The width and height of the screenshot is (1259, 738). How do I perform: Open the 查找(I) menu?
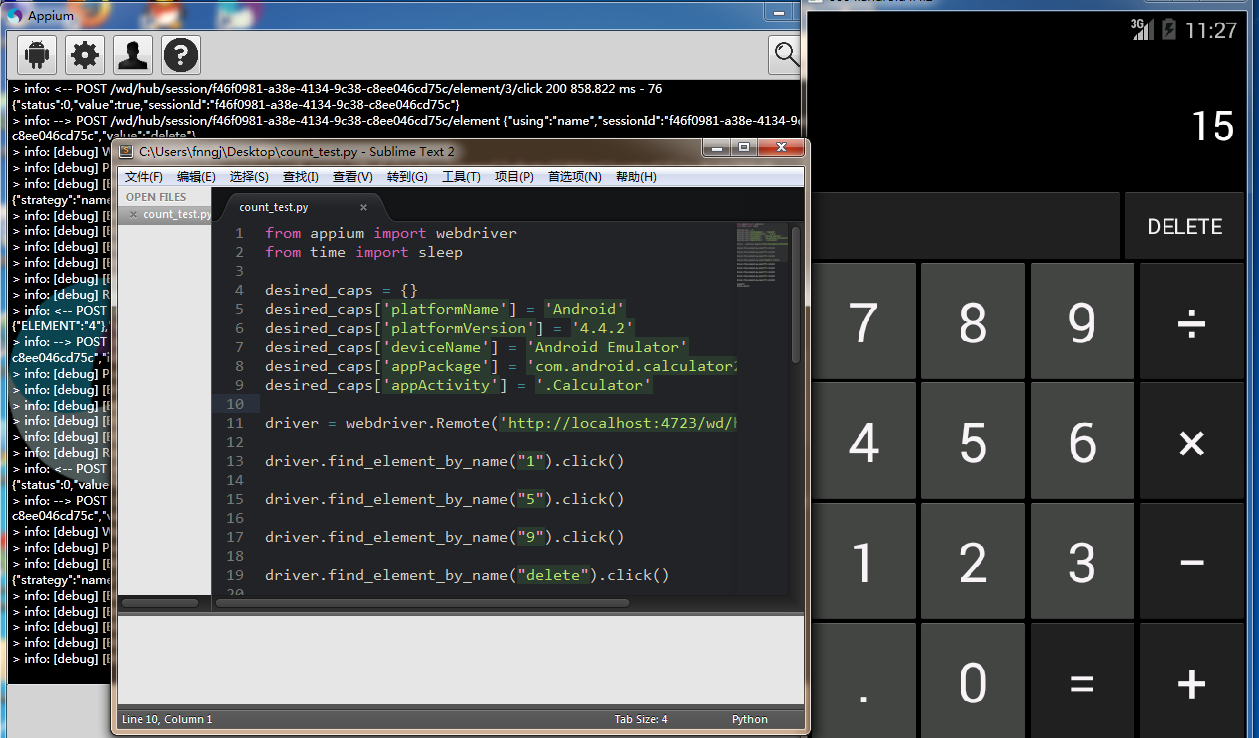pos(301,177)
